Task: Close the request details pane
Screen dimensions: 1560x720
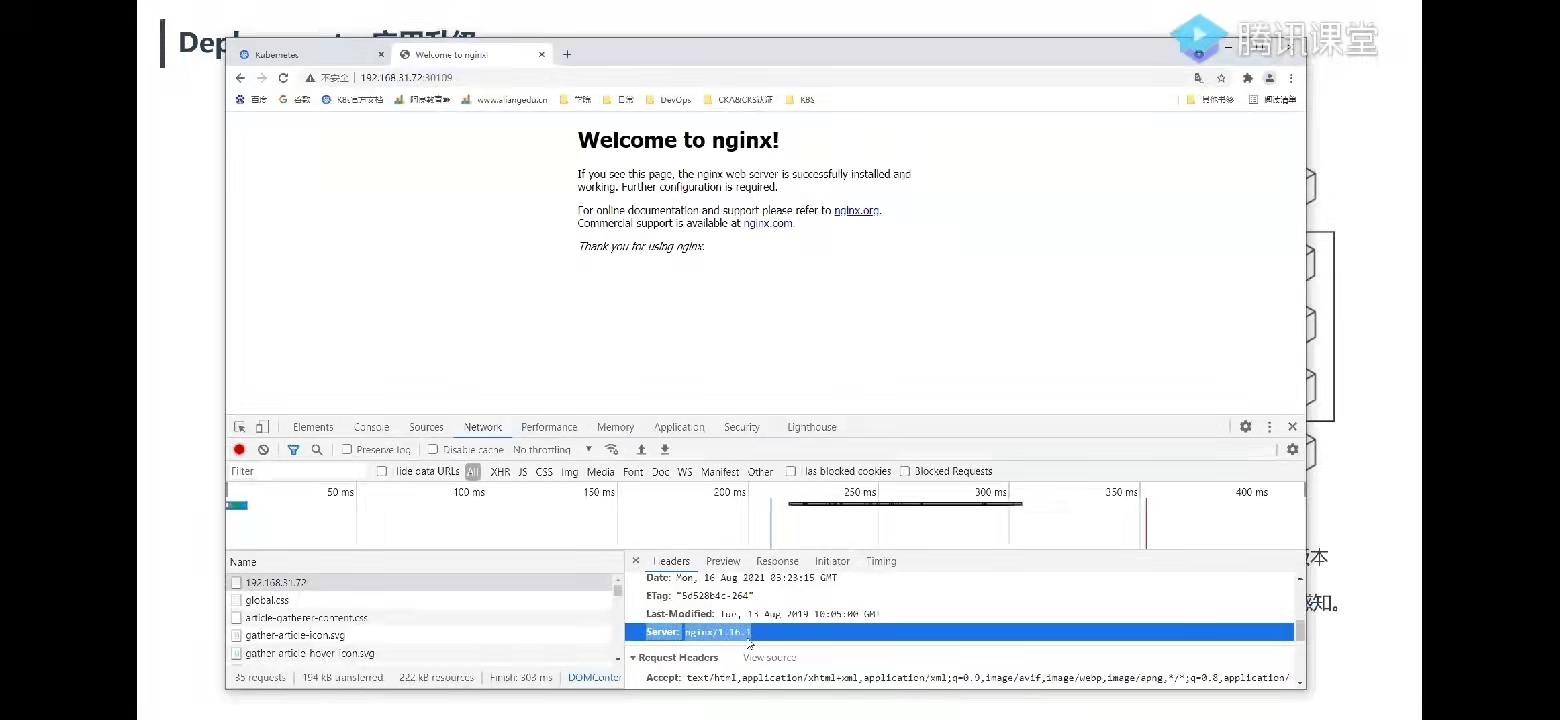Action: (x=636, y=561)
